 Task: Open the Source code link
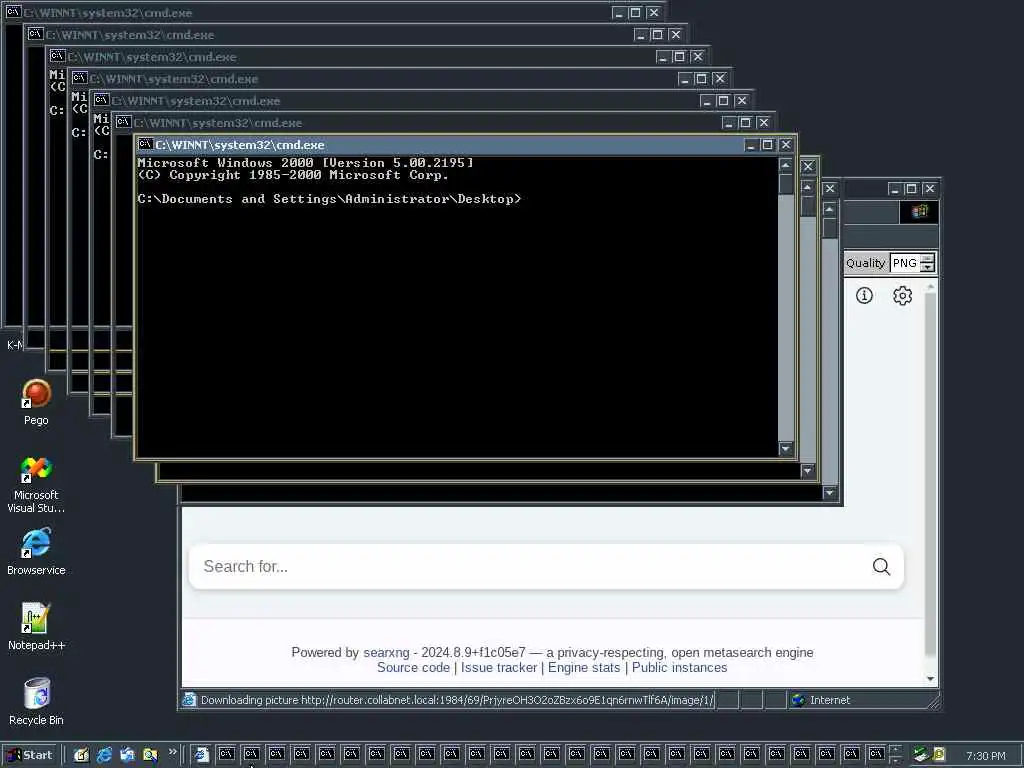coord(413,667)
